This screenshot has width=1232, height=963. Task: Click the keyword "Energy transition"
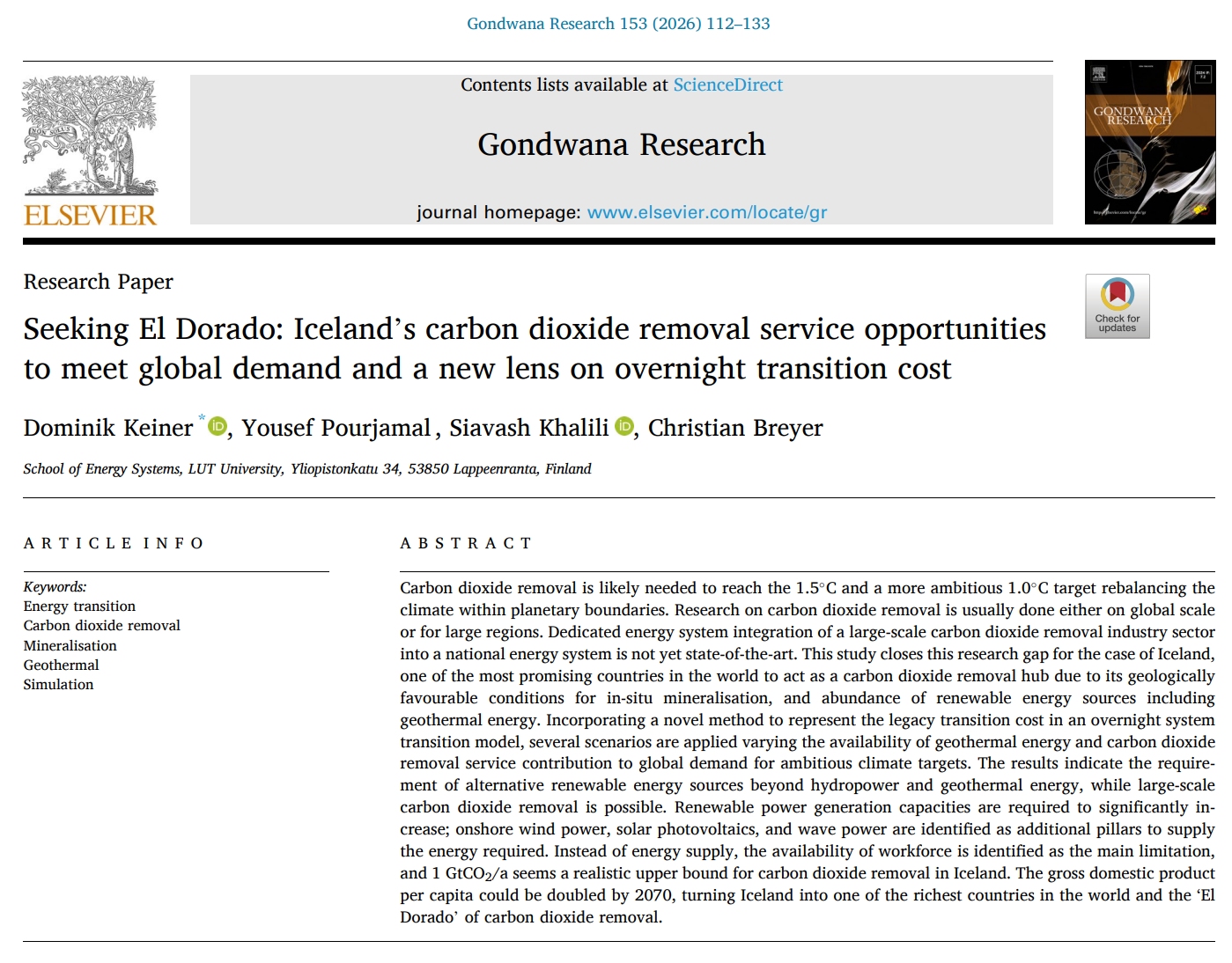[x=79, y=606]
